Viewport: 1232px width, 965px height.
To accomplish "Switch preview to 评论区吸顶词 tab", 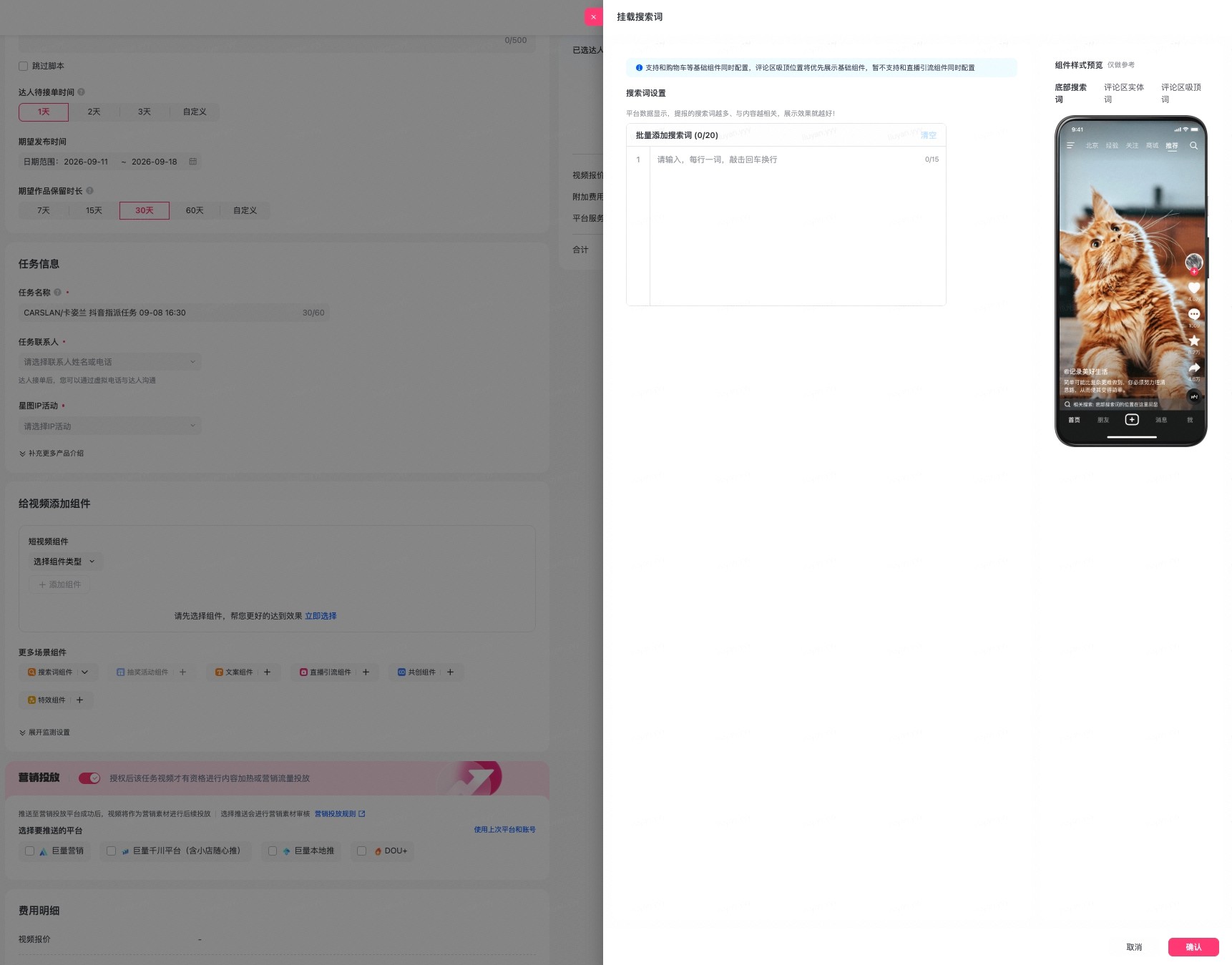I will coord(1180,93).
